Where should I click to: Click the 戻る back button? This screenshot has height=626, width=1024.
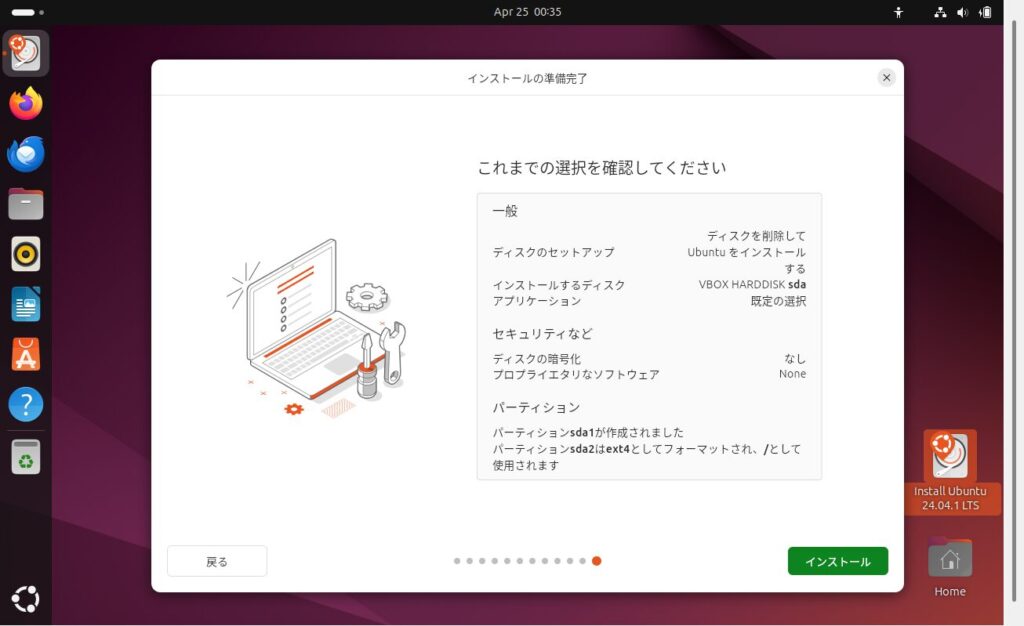point(217,561)
